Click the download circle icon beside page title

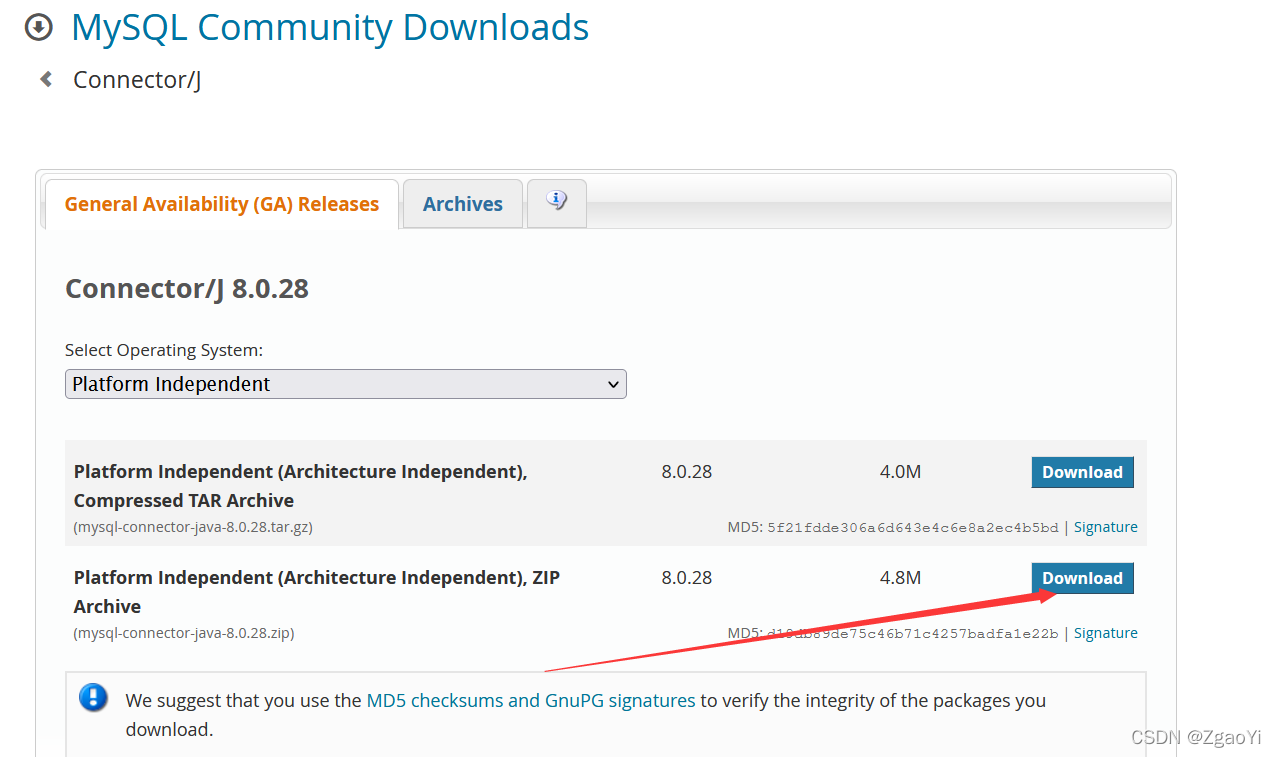tap(39, 28)
